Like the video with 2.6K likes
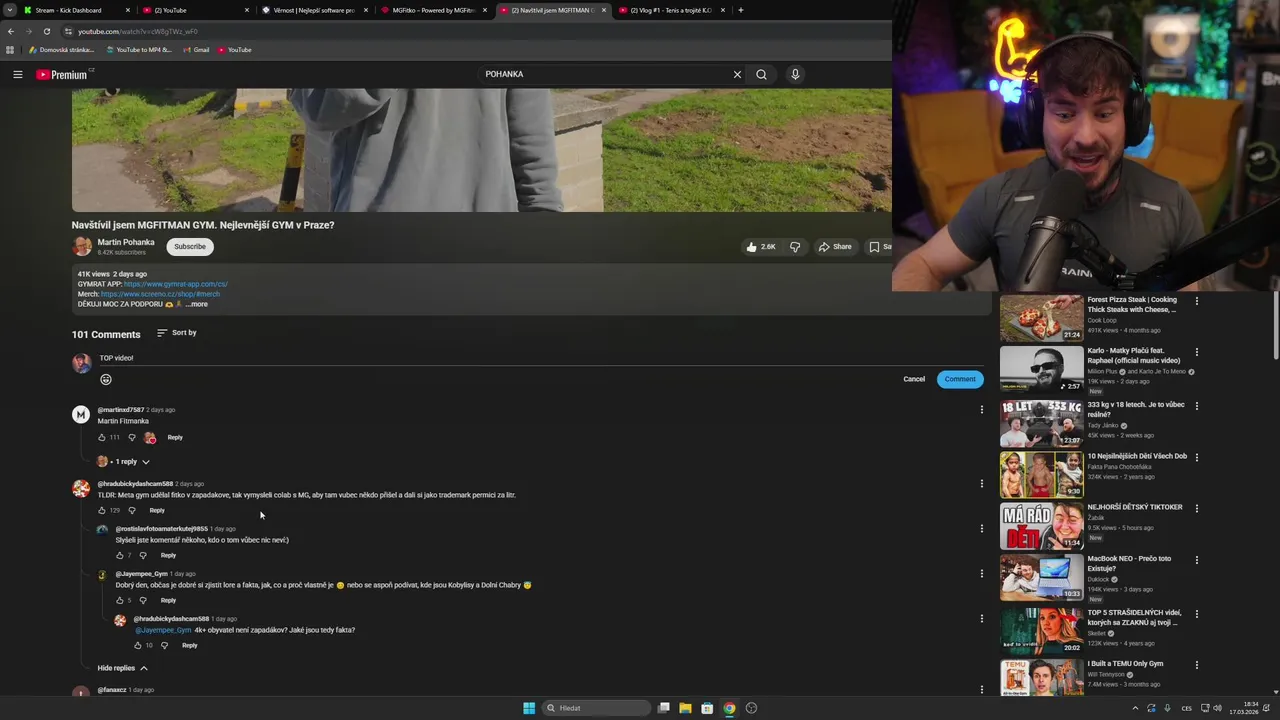 pyautogui.click(x=761, y=246)
